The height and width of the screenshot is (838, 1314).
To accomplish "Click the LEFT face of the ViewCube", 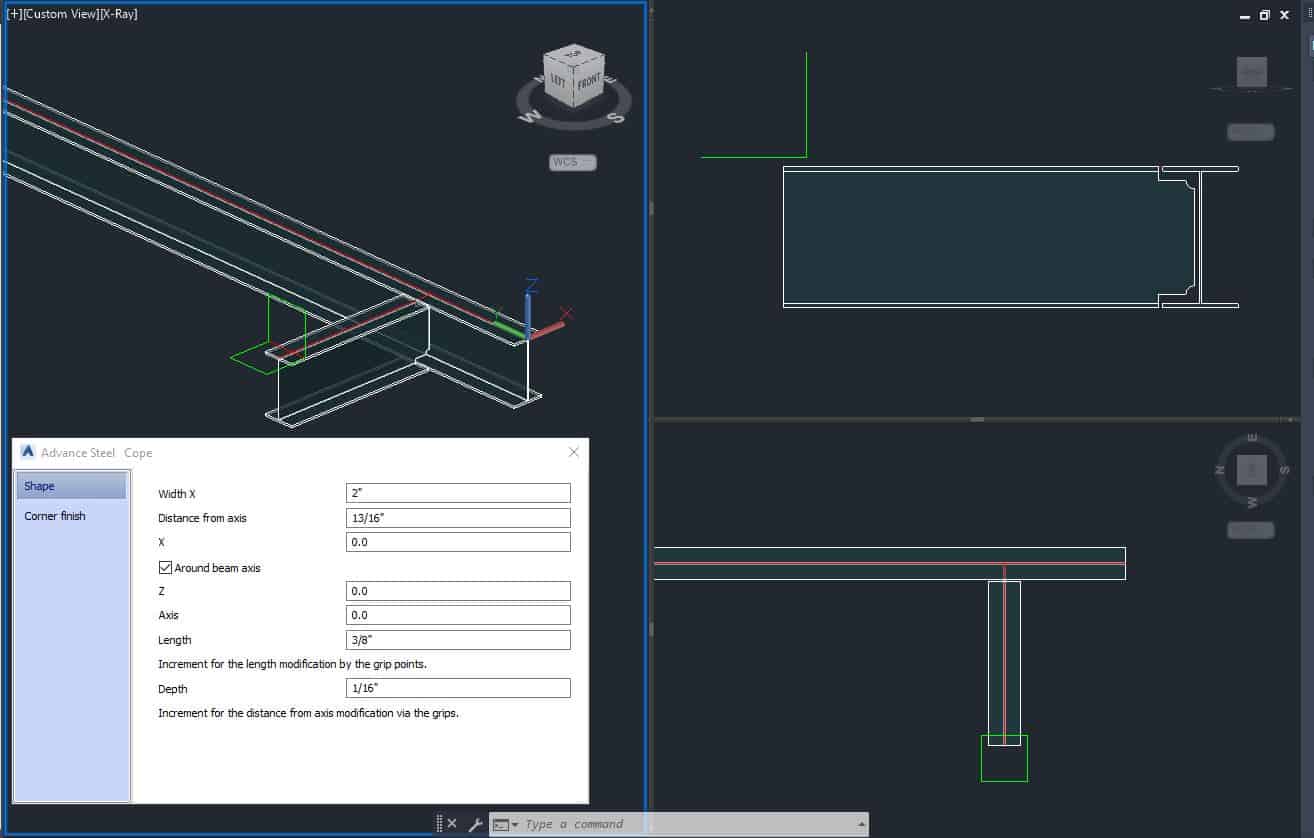I will tap(558, 82).
